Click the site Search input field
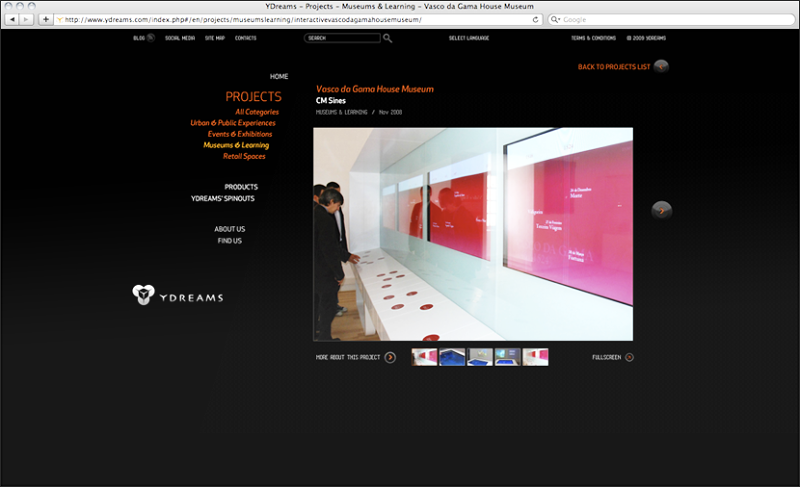The width and height of the screenshot is (800, 487). pos(343,38)
